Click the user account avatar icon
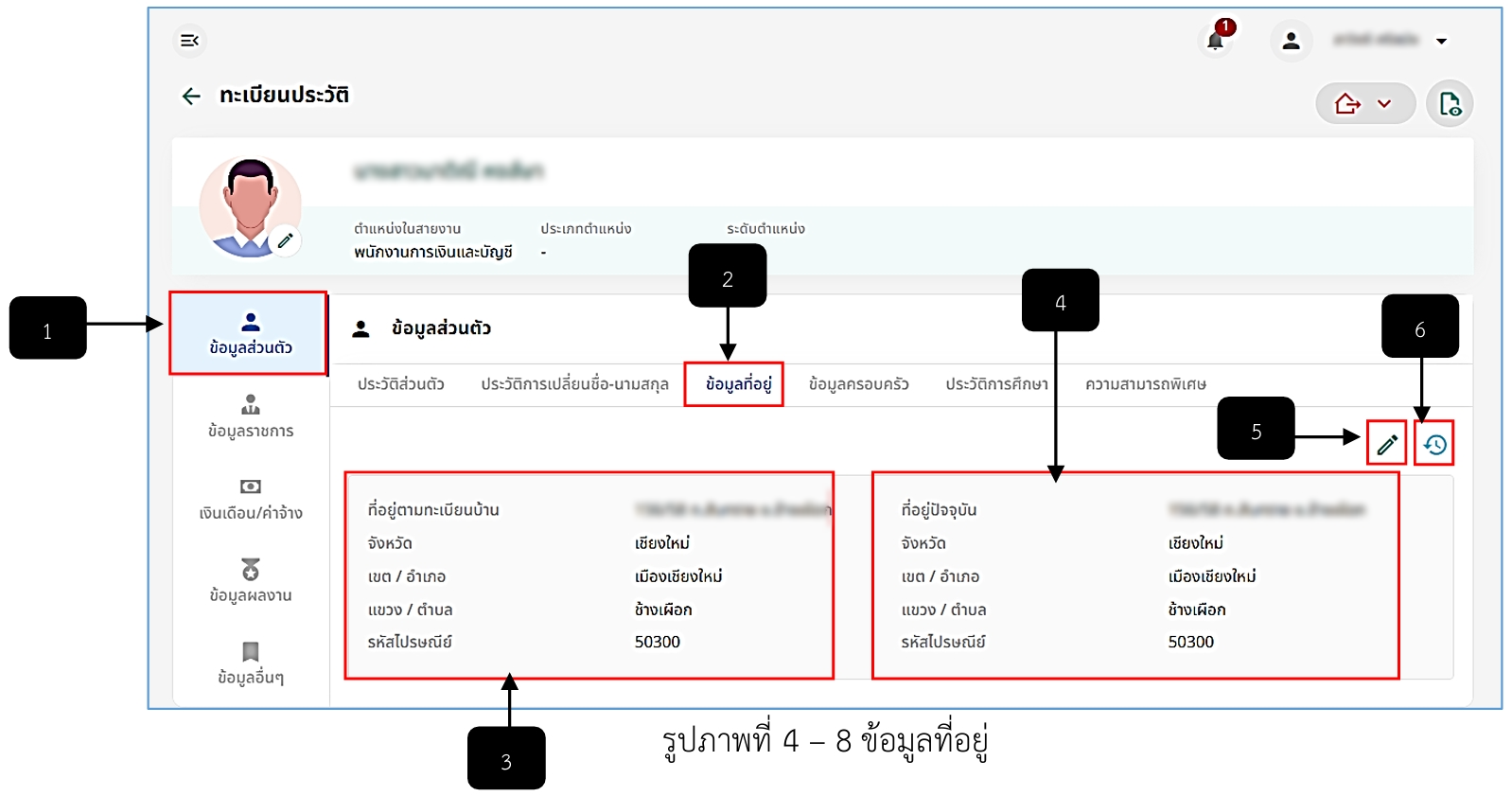Screen dimensions: 1512x796 tap(1291, 41)
